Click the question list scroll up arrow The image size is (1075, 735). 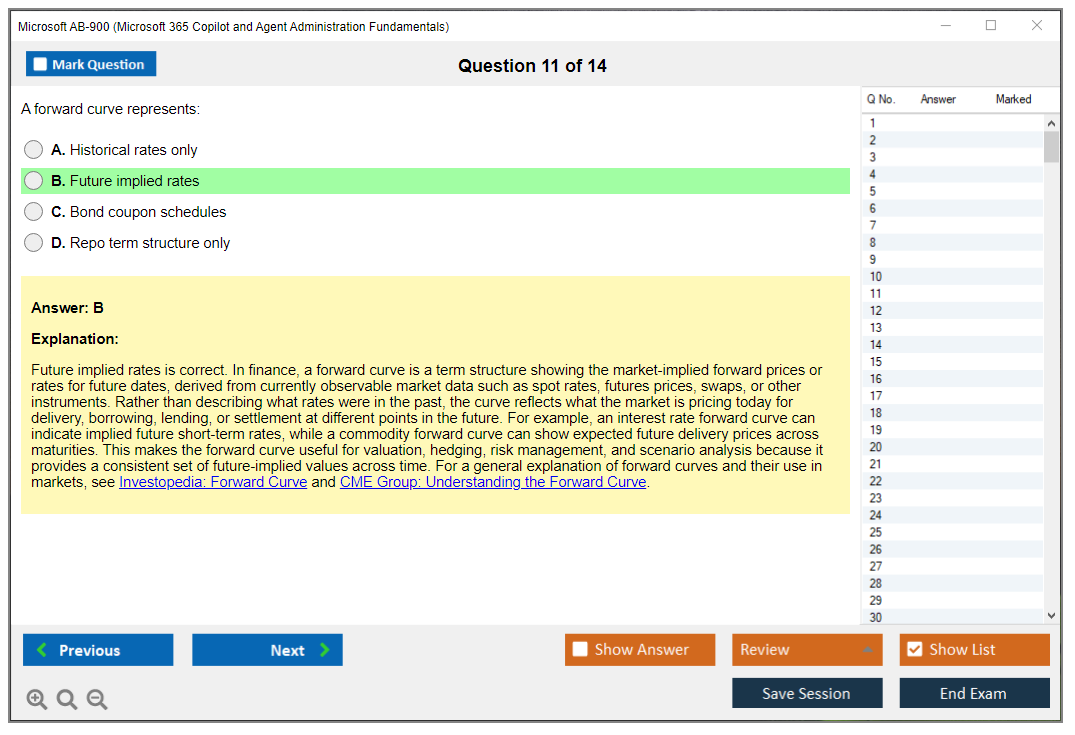(1051, 123)
